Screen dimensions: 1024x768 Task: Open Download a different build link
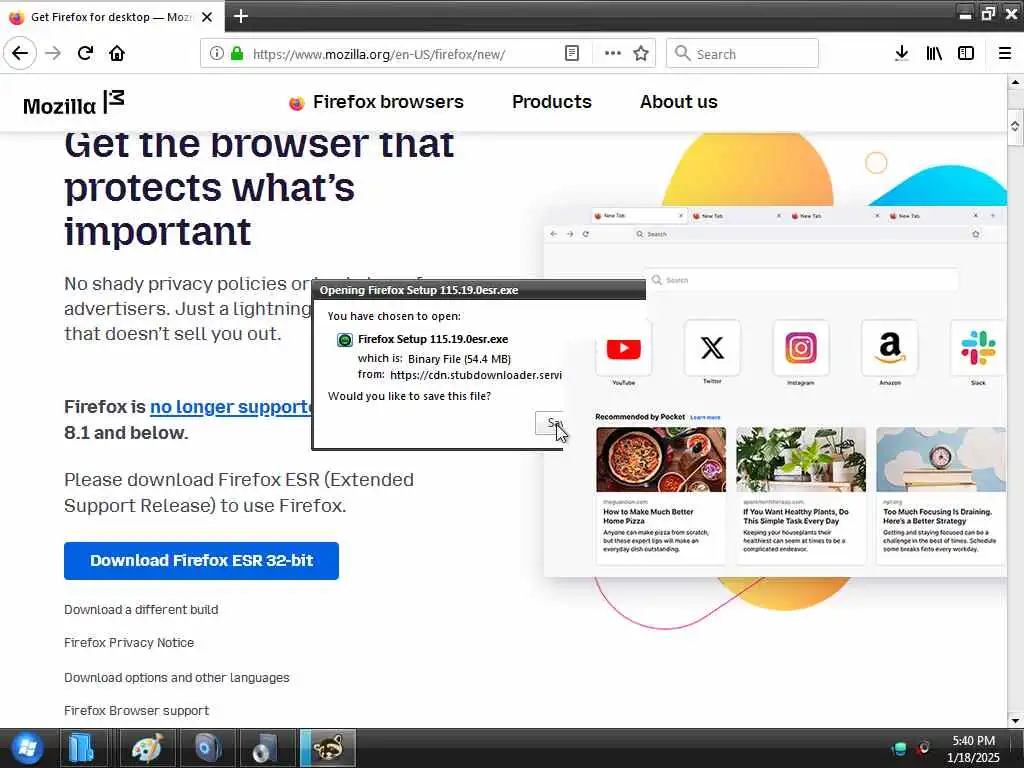[x=141, y=609]
